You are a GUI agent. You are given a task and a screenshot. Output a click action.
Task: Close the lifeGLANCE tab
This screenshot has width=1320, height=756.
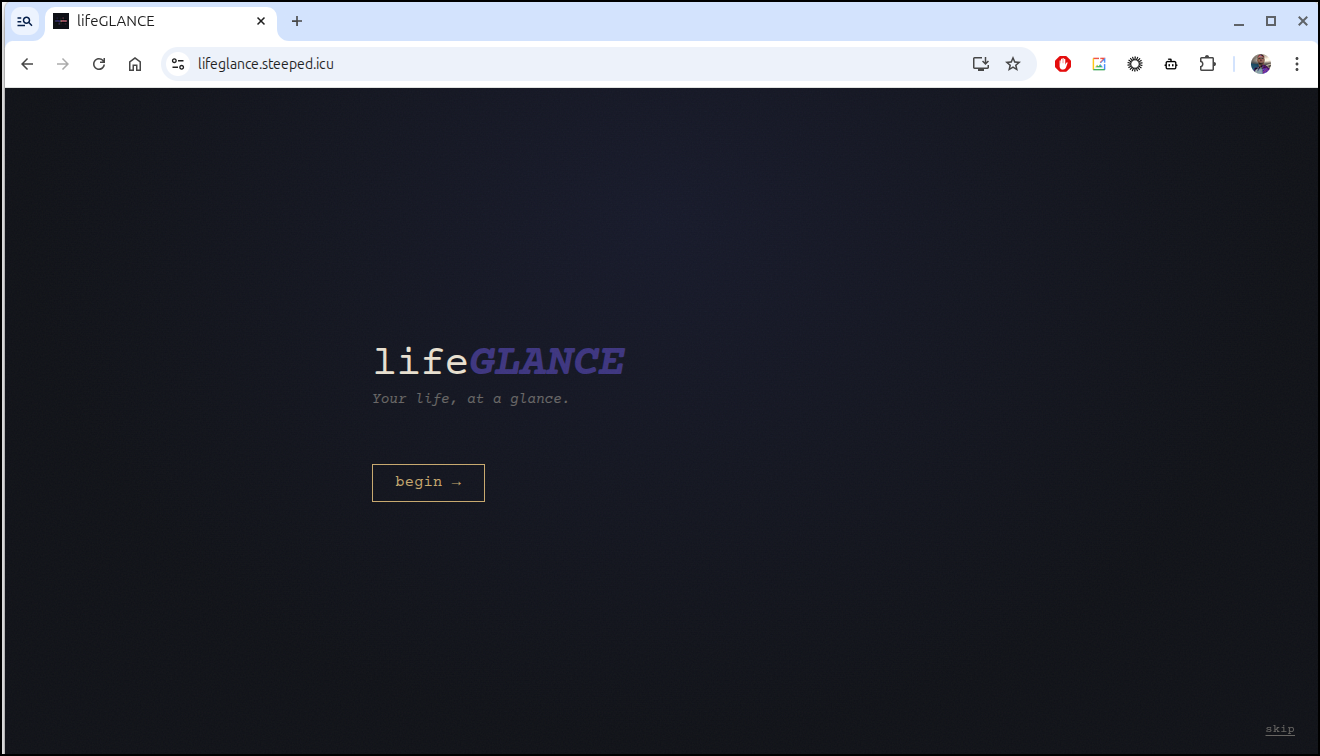tap(261, 21)
